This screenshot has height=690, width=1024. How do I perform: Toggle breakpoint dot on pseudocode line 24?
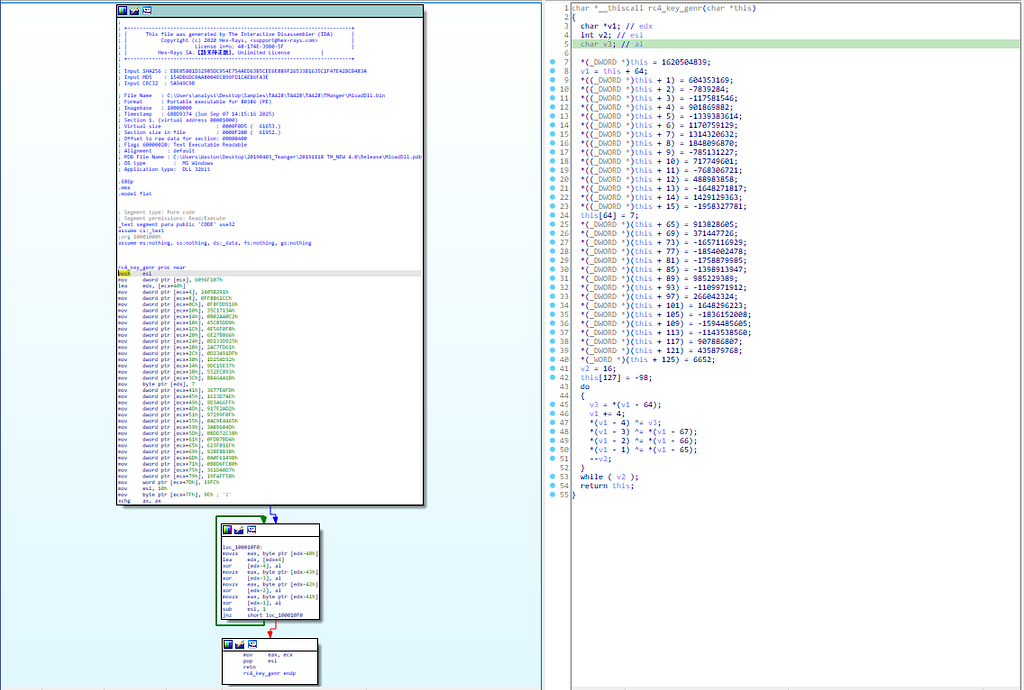552,215
